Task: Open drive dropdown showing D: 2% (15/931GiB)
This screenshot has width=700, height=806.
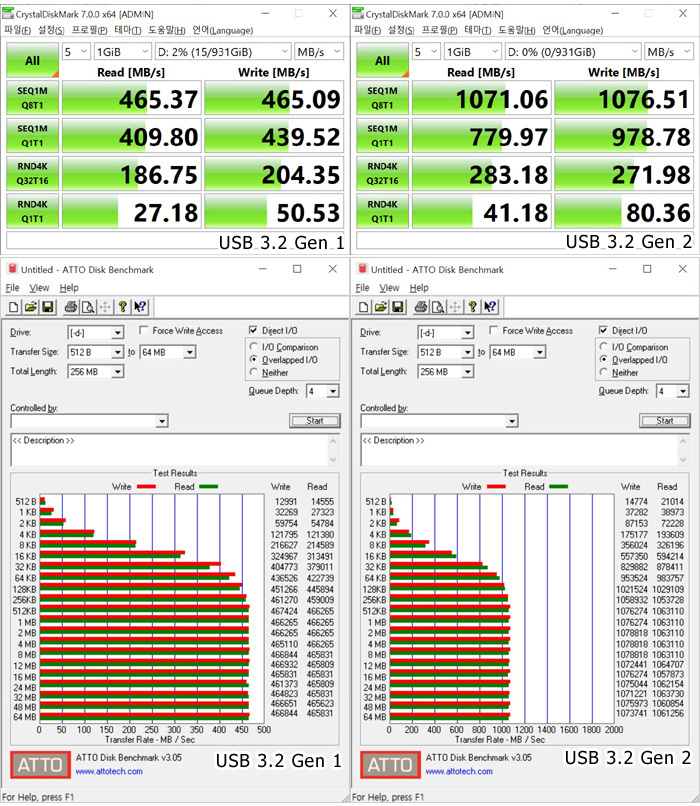Action: (224, 52)
